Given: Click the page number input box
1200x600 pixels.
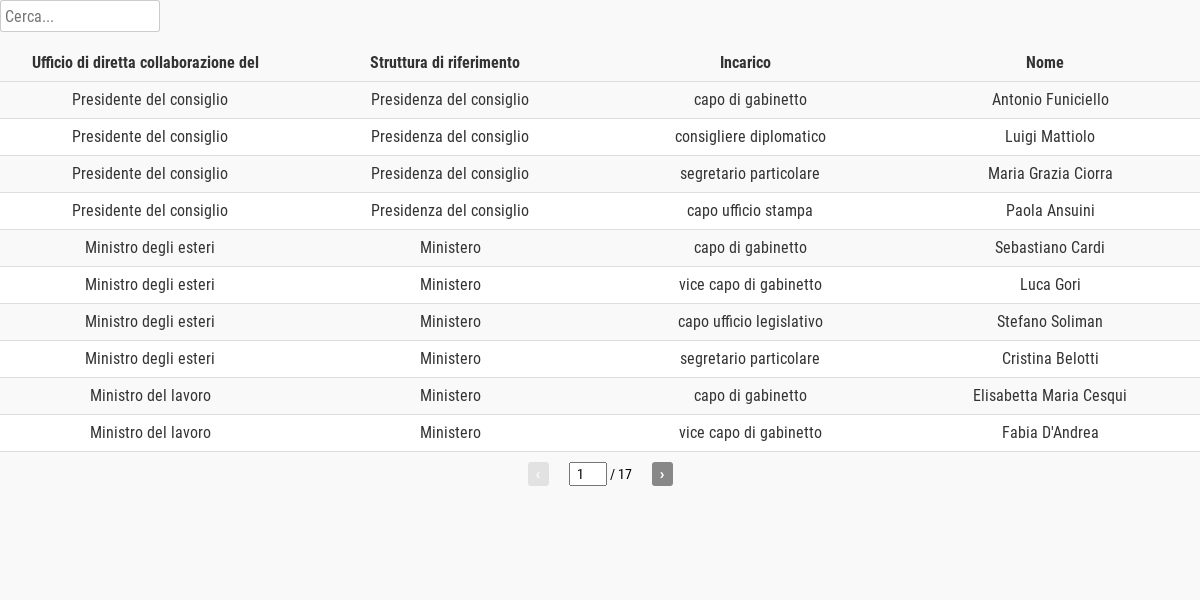Looking at the screenshot, I should [x=588, y=474].
